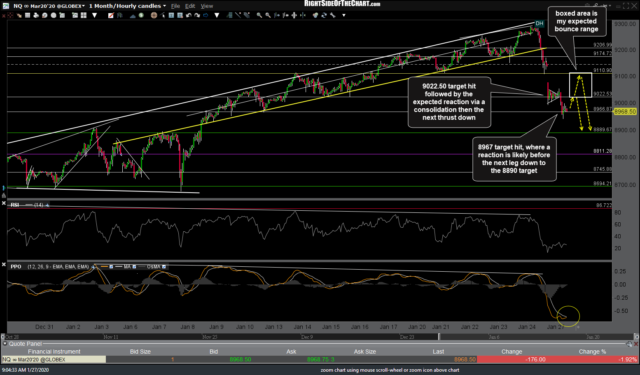Click the trendline drawing tool icon
The image size is (640, 375).
238,15
